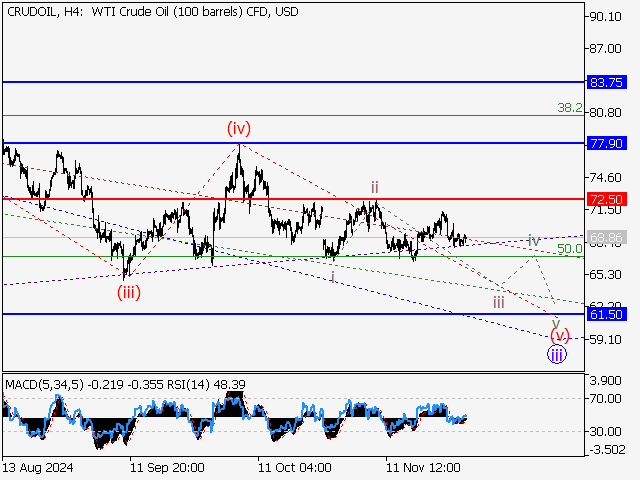Click the 83.75 blue price level tag
Screen dimensions: 640x480
(x=608, y=82)
